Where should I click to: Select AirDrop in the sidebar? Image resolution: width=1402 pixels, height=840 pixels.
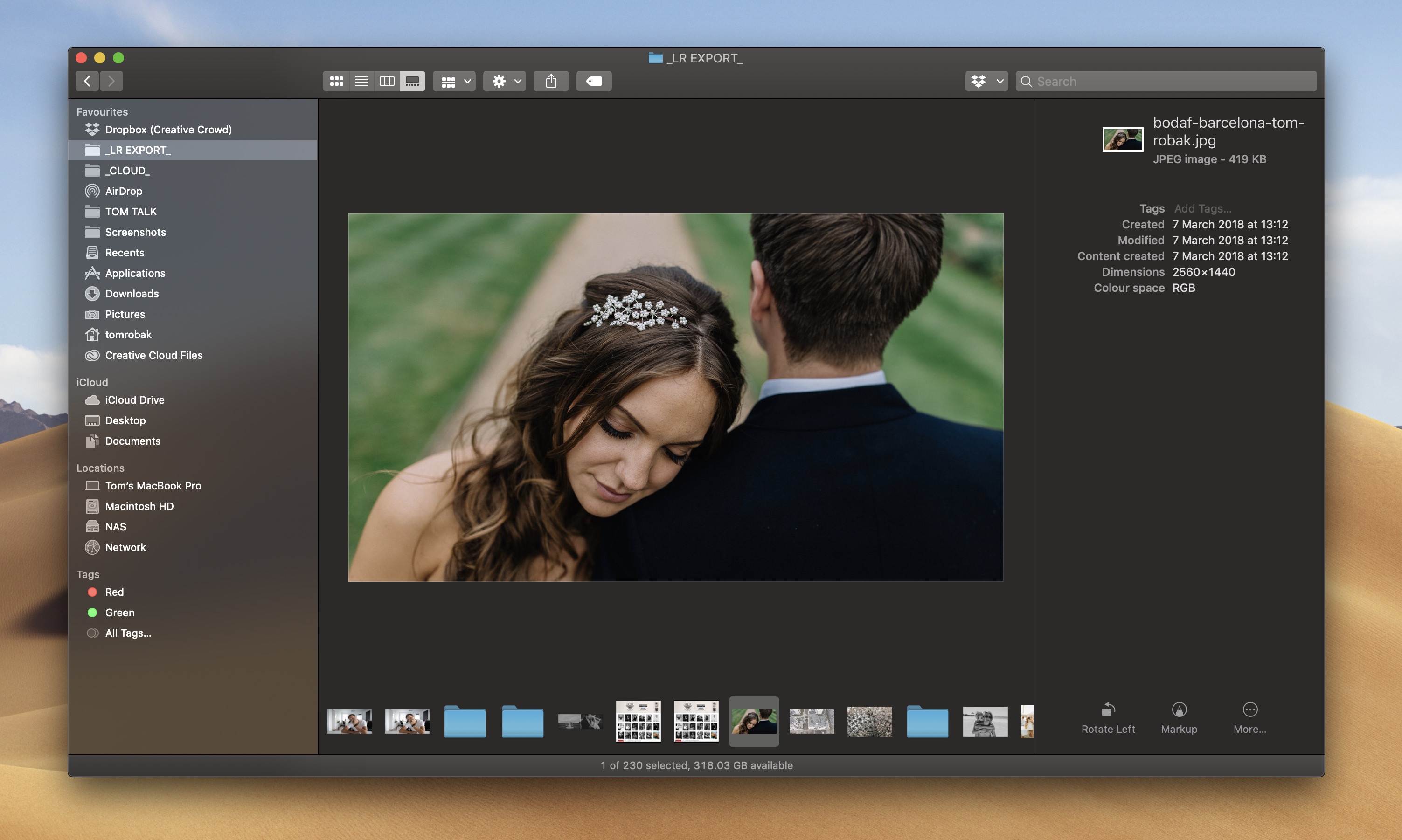tap(124, 191)
